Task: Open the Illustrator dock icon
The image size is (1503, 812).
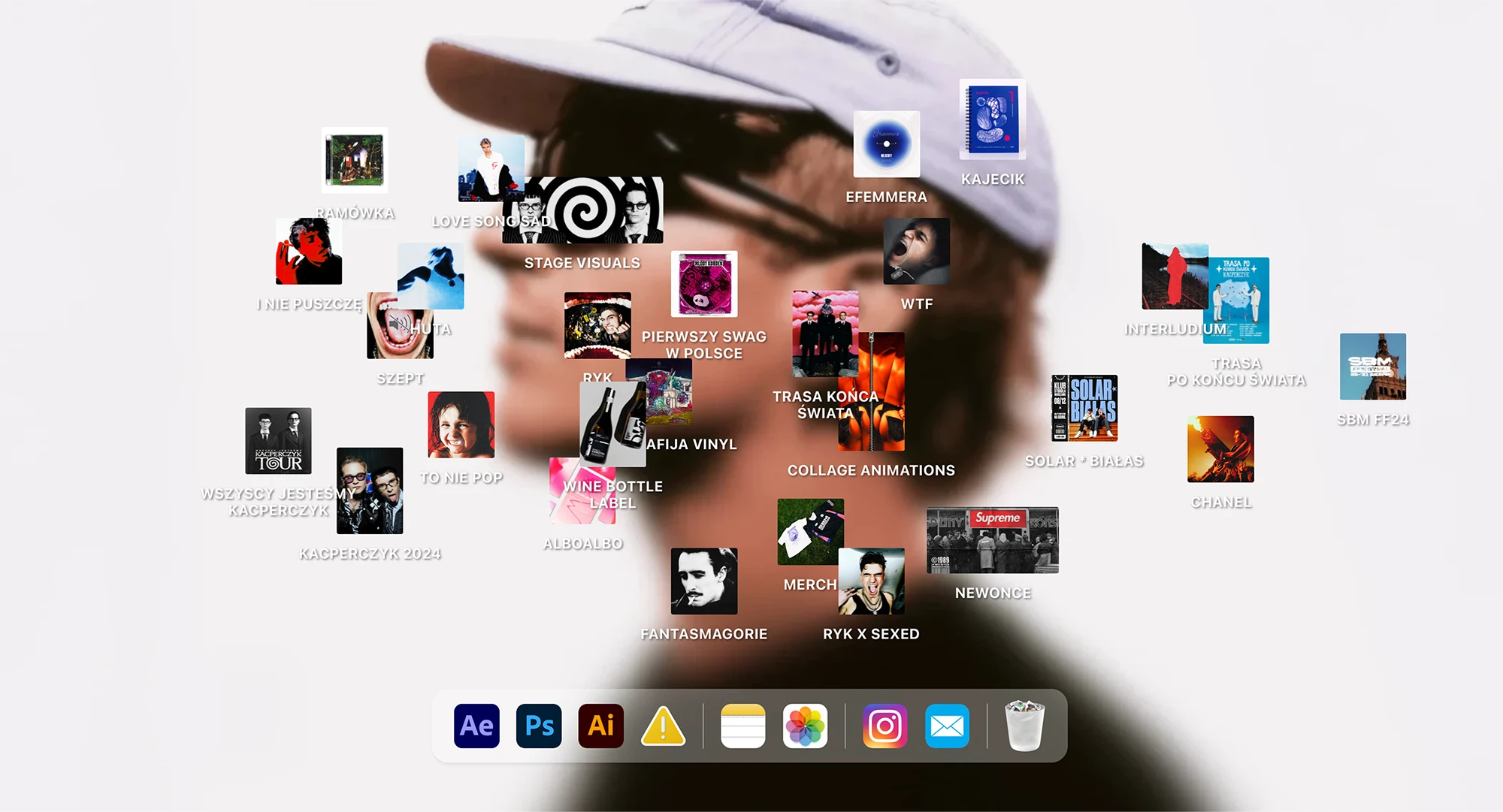Action: pos(600,726)
